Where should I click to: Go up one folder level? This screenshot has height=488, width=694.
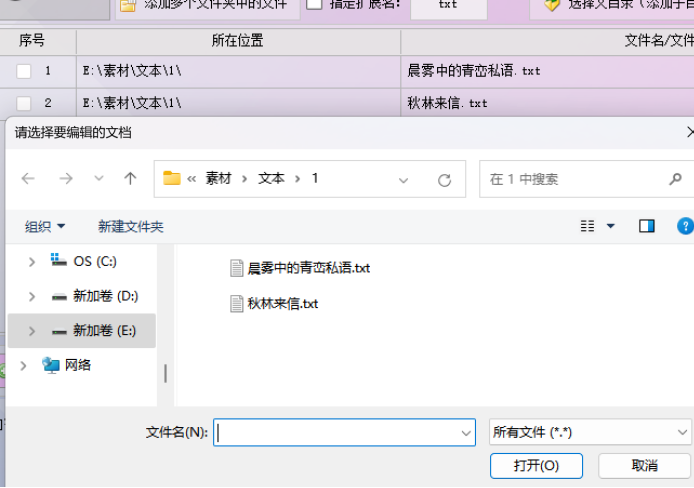coord(130,179)
